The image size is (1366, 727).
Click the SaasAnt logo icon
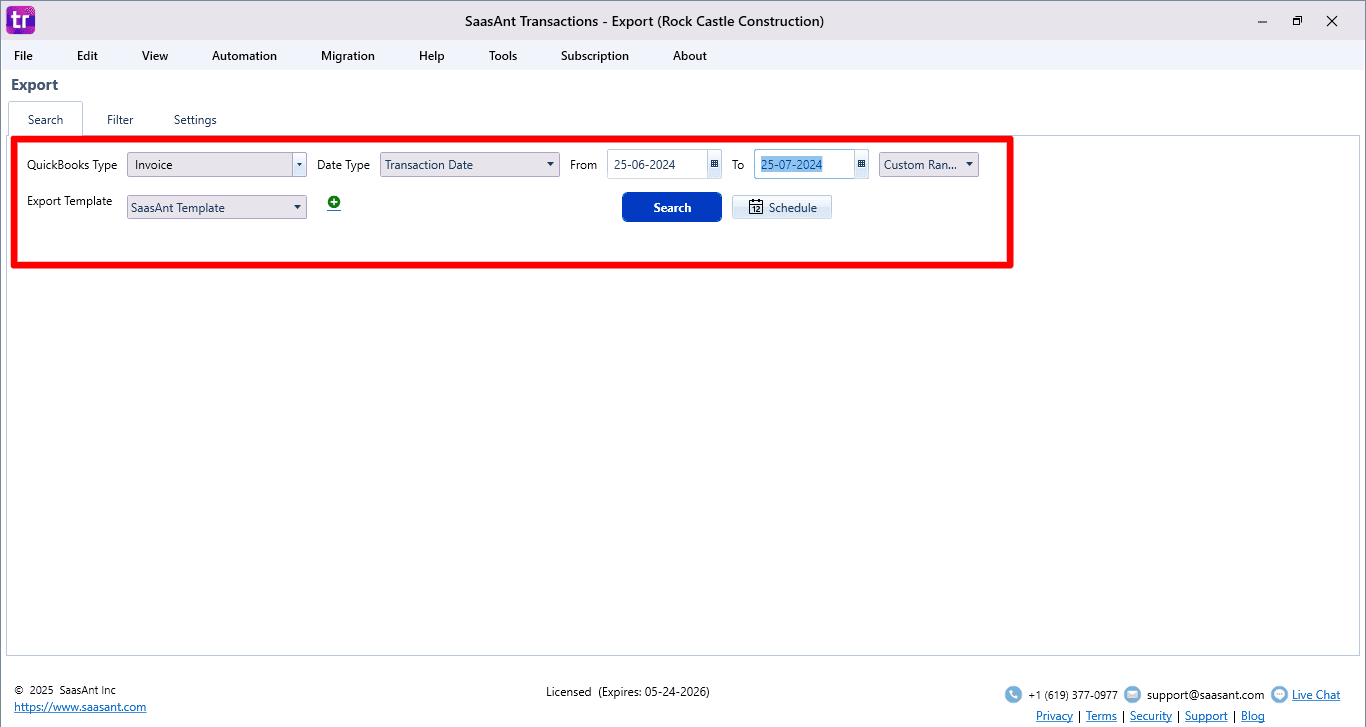click(20, 20)
